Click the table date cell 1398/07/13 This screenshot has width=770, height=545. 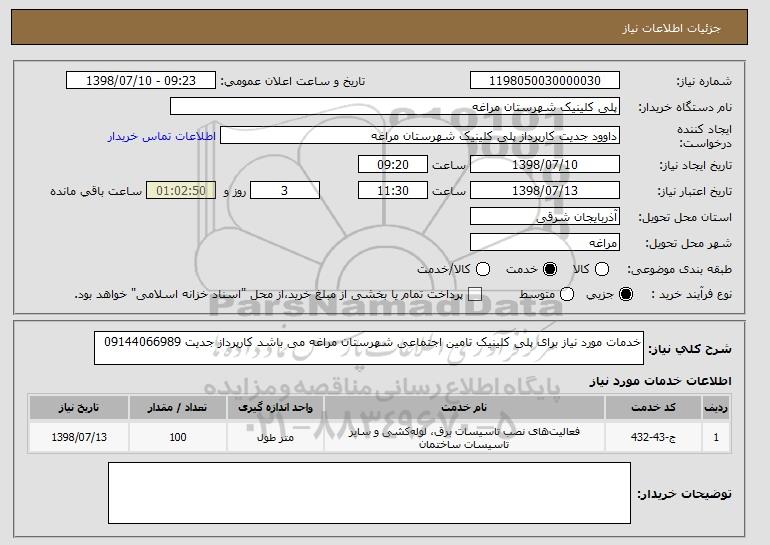coord(79,437)
